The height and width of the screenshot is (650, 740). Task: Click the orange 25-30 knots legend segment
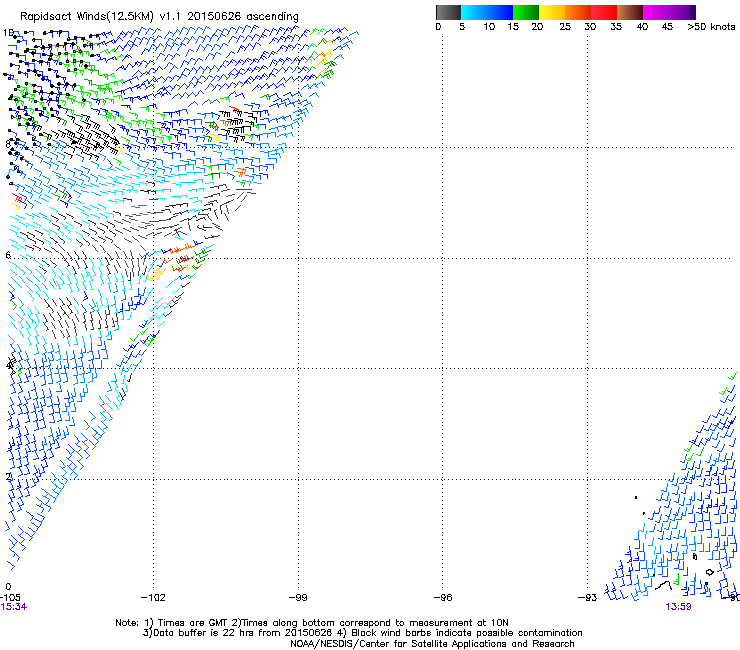(578, 12)
